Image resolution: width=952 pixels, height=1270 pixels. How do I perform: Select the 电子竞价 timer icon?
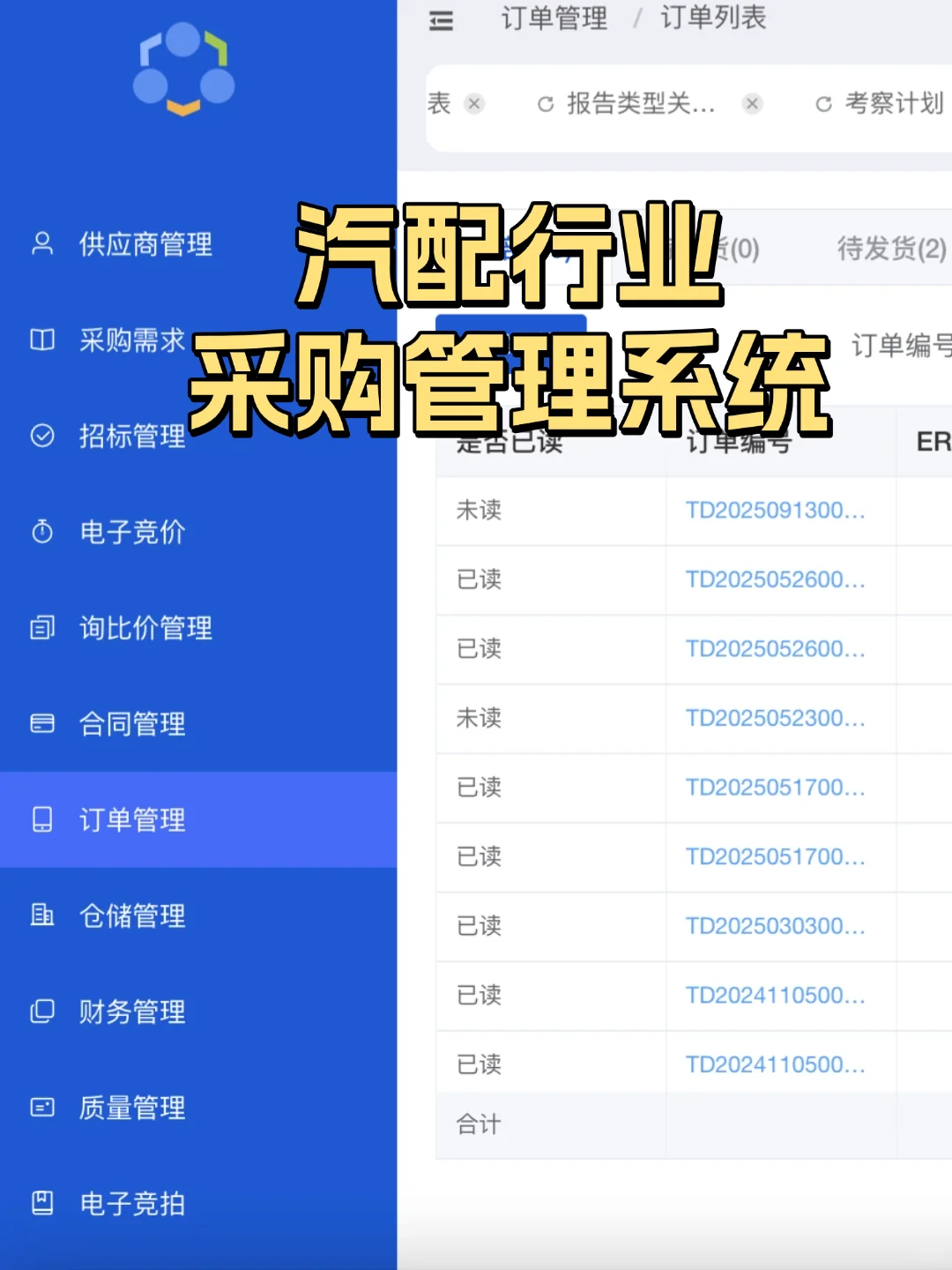(x=41, y=533)
